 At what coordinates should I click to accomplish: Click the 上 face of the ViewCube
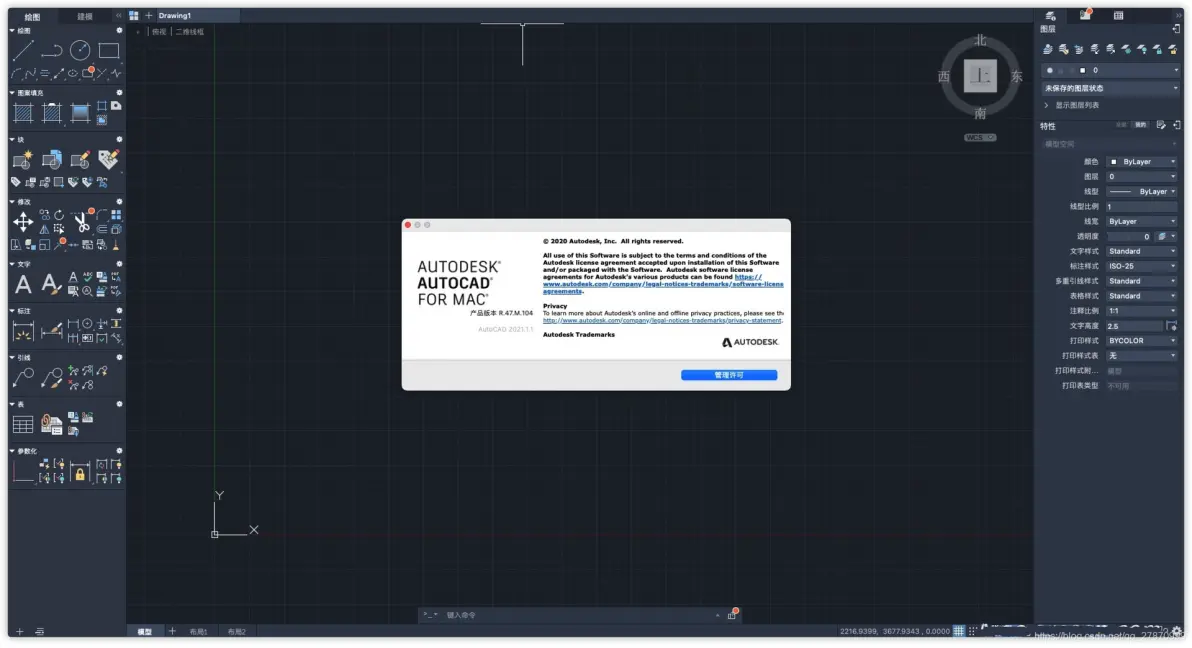click(980, 76)
